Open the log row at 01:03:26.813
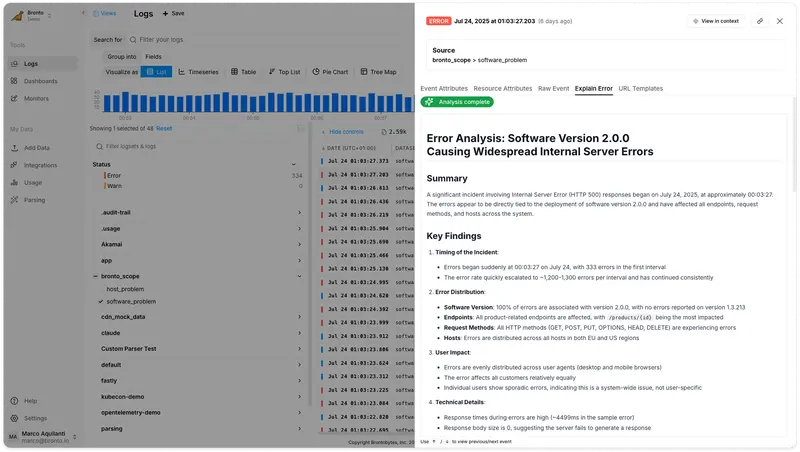Image resolution: width=800 pixels, height=452 pixels. point(367,188)
